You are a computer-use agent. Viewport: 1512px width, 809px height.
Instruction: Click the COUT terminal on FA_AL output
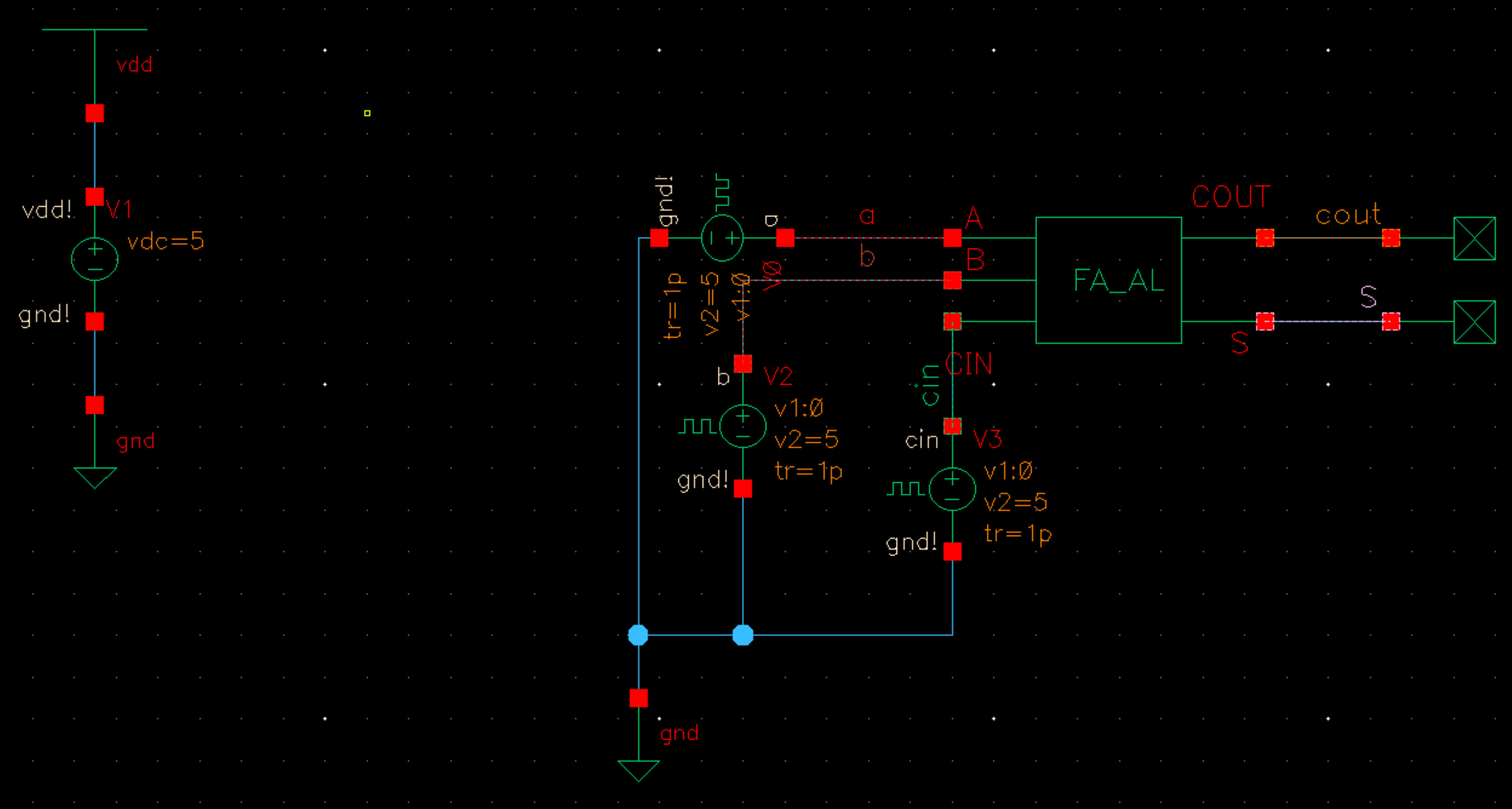tap(1265, 237)
